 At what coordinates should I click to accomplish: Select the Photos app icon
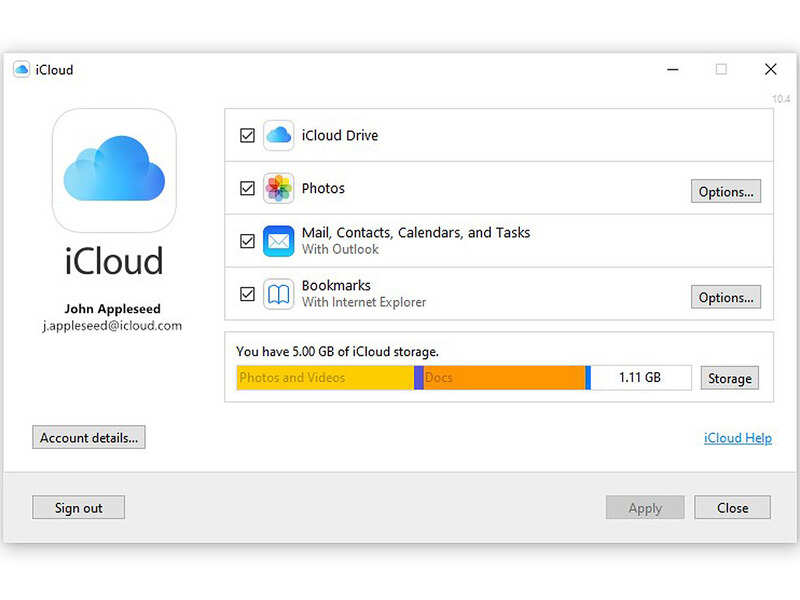[277, 188]
